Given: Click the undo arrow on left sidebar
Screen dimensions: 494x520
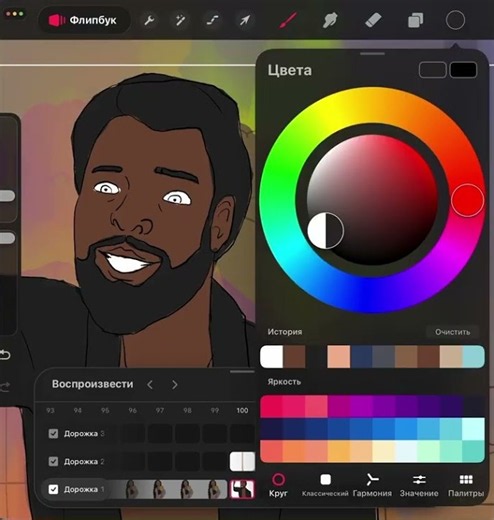Looking at the screenshot, I should 5,355.
